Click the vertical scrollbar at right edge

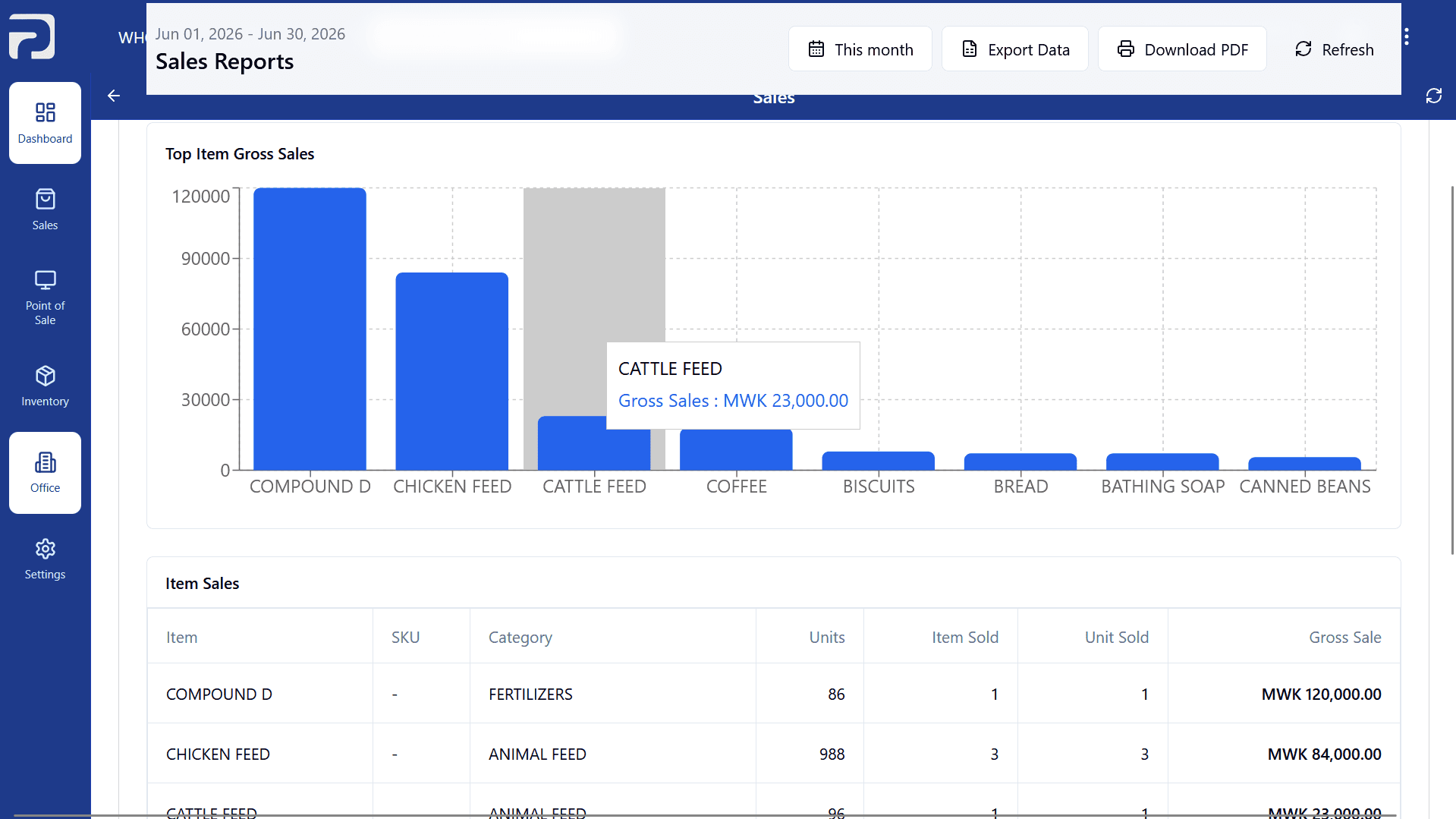click(1452, 370)
